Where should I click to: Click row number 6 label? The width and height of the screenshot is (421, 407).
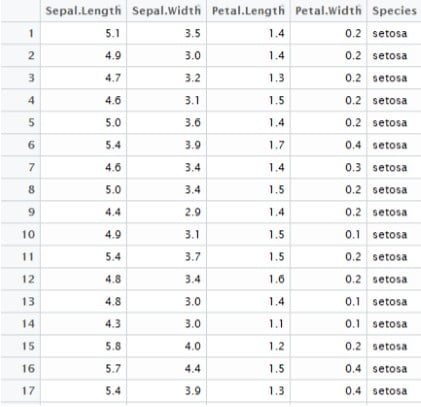(31, 145)
